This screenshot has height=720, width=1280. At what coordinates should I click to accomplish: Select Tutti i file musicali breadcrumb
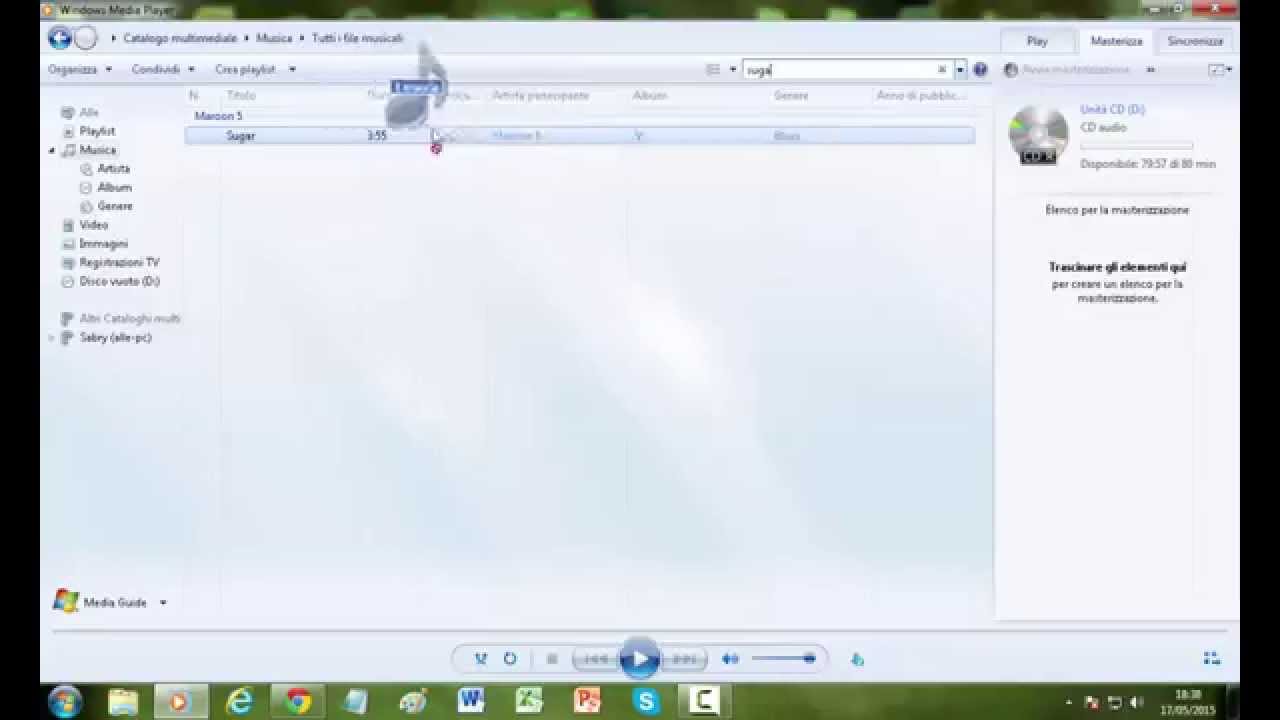(357, 38)
